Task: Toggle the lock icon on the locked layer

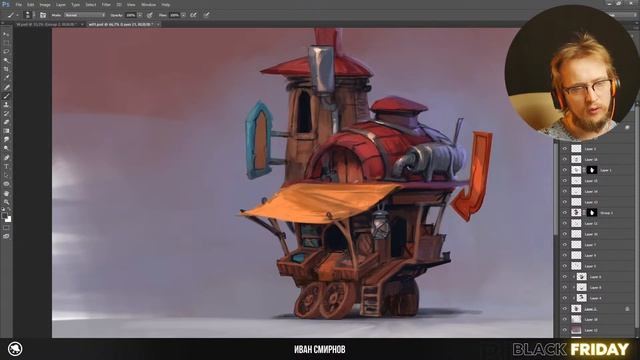Action: [x=627, y=309]
